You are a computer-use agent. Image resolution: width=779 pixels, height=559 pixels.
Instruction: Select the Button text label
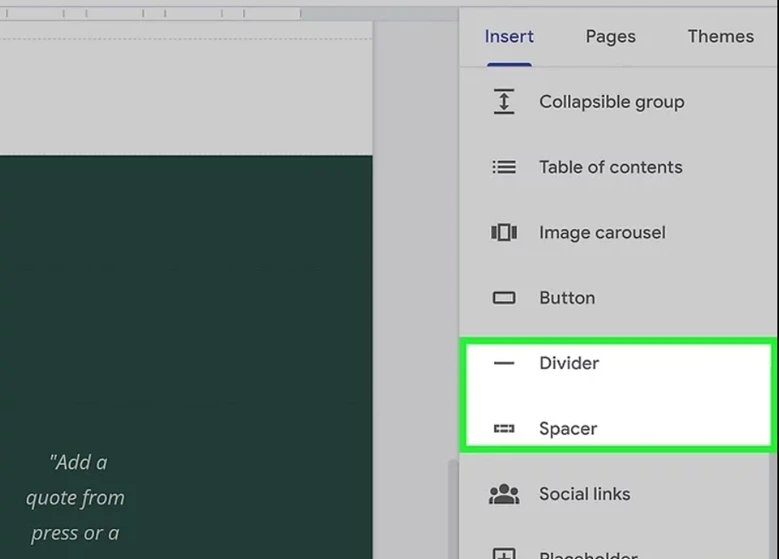click(567, 298)
